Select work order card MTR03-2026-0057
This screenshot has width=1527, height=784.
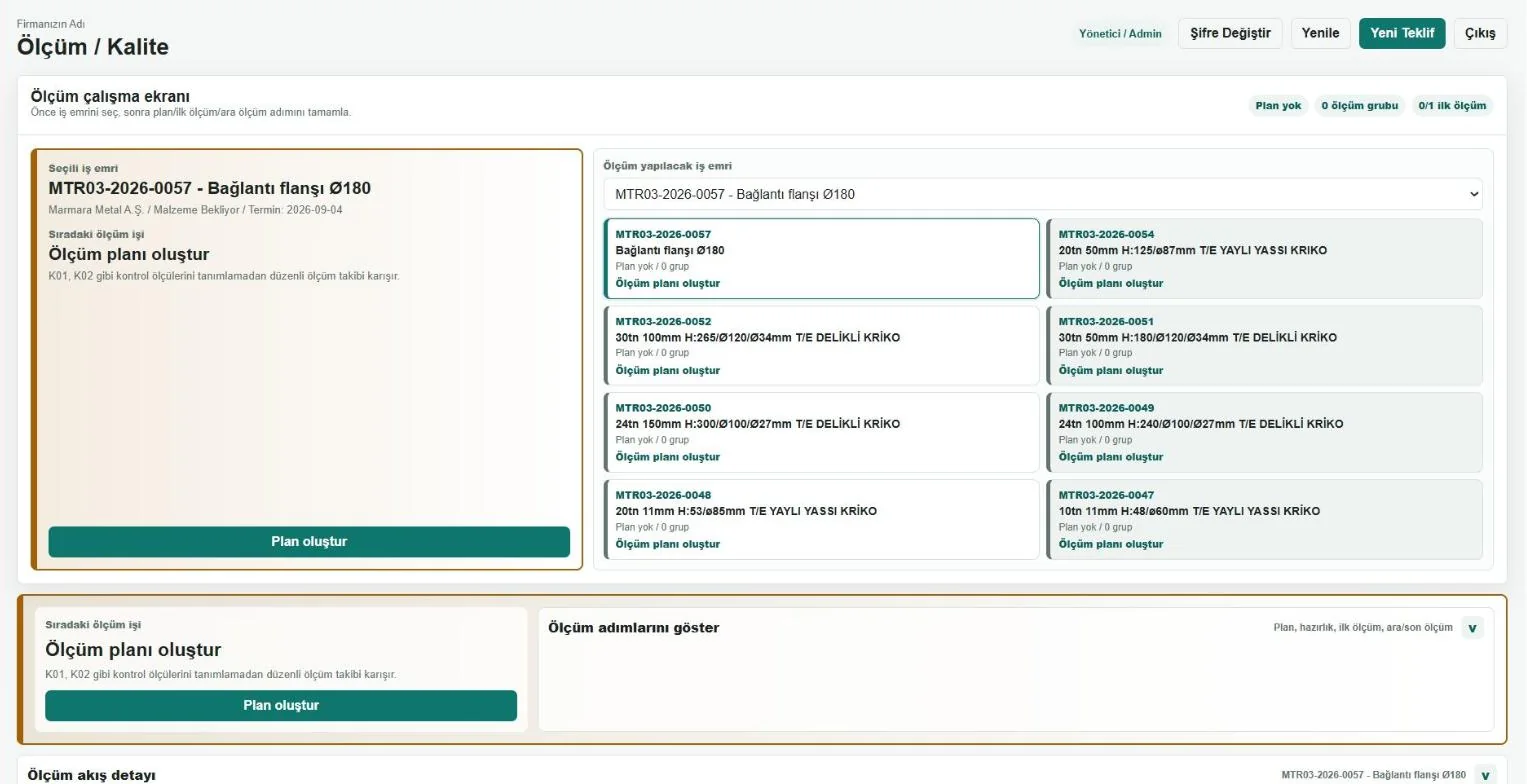pyautogui.click(x=822, y=258)
